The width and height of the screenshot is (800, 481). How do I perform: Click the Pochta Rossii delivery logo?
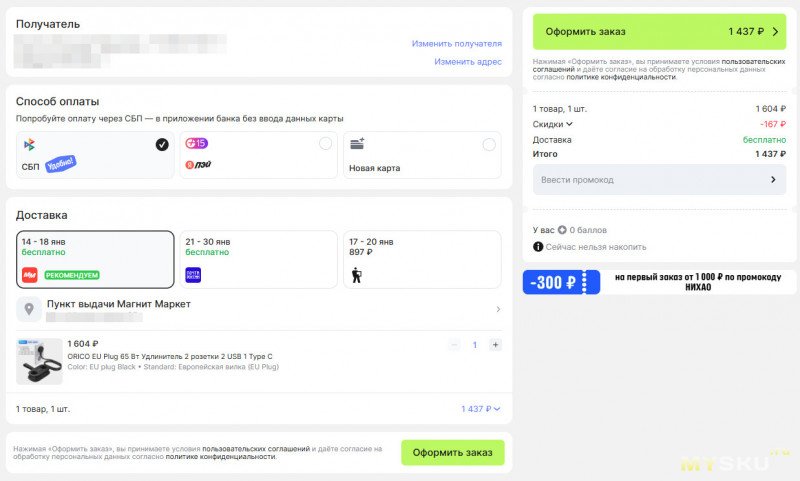click(193, 275)
